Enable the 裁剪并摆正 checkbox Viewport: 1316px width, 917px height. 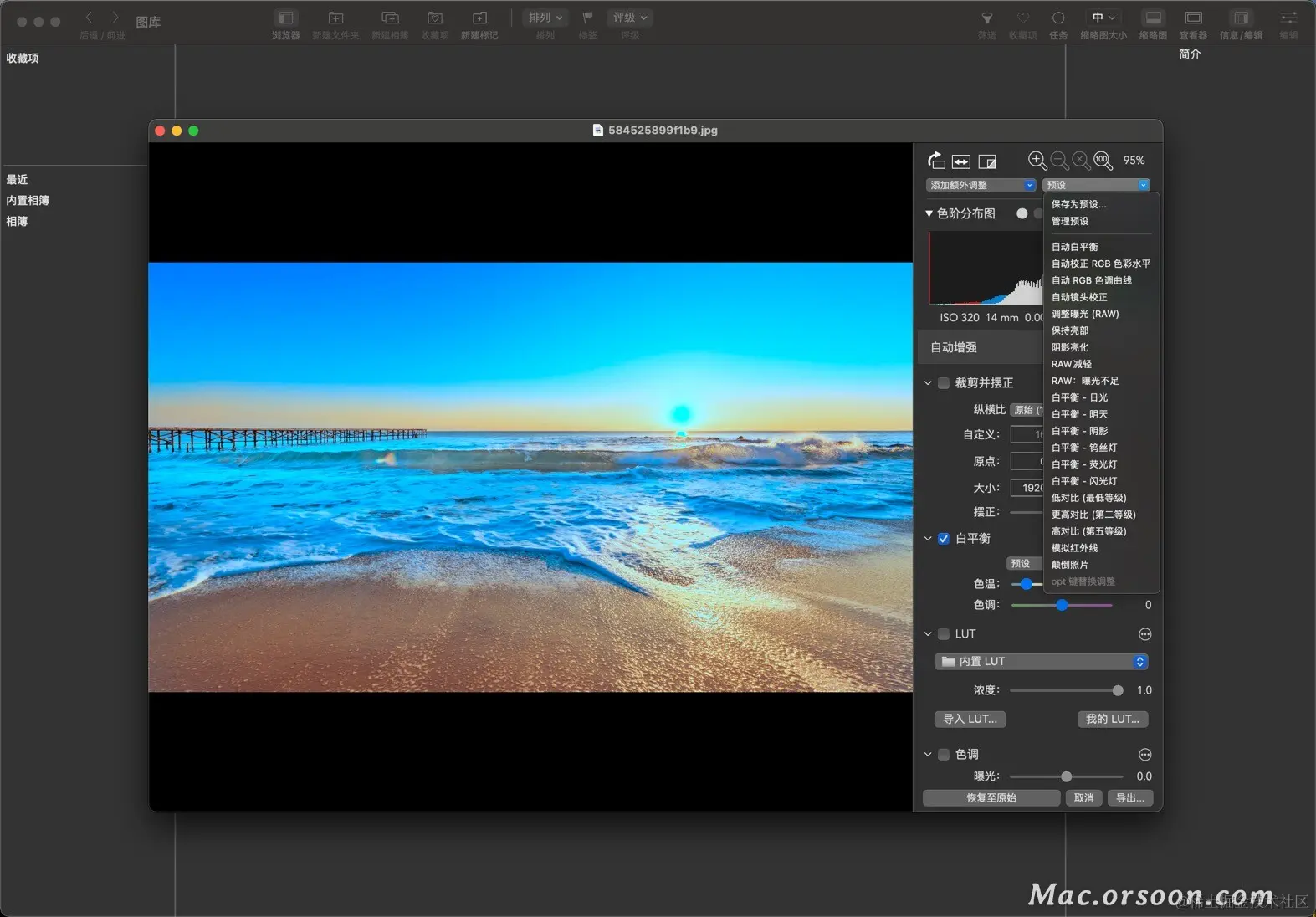(944, 383)
